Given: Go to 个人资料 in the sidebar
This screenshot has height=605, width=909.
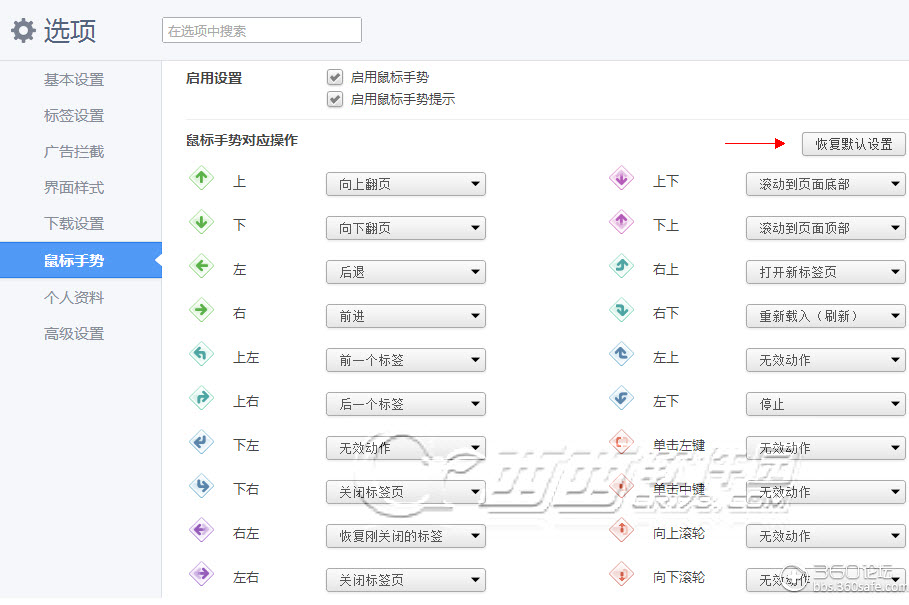Looking at the screenshot, I should (x=74, y=297).
